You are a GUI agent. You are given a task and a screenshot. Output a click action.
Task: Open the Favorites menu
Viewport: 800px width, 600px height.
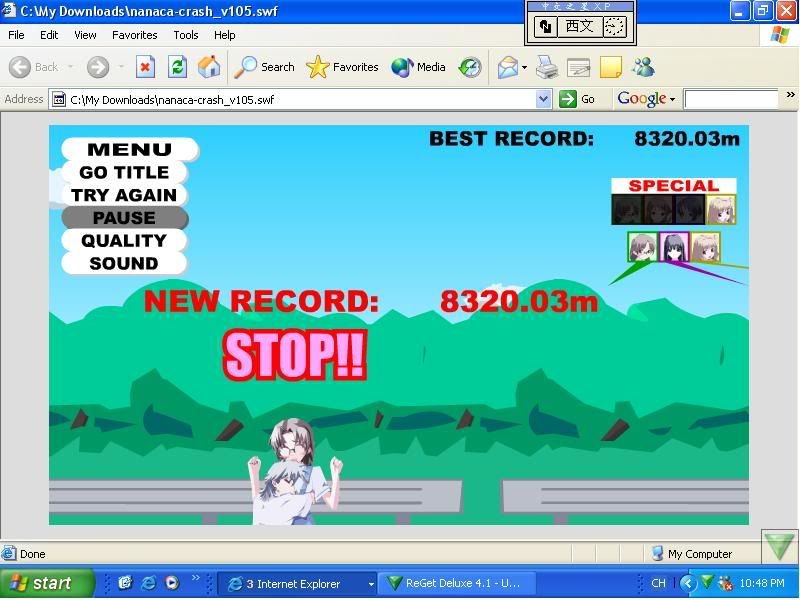coord(135,35)
